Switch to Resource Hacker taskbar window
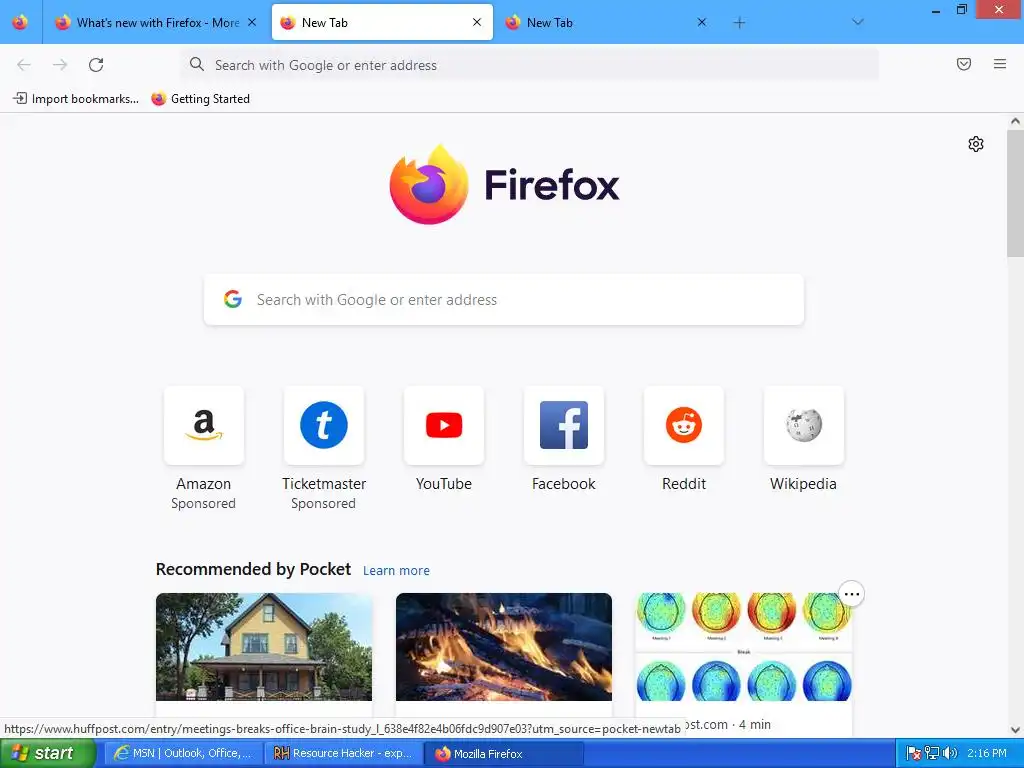The image size is (1024, 768). click(x=344, y=754)
